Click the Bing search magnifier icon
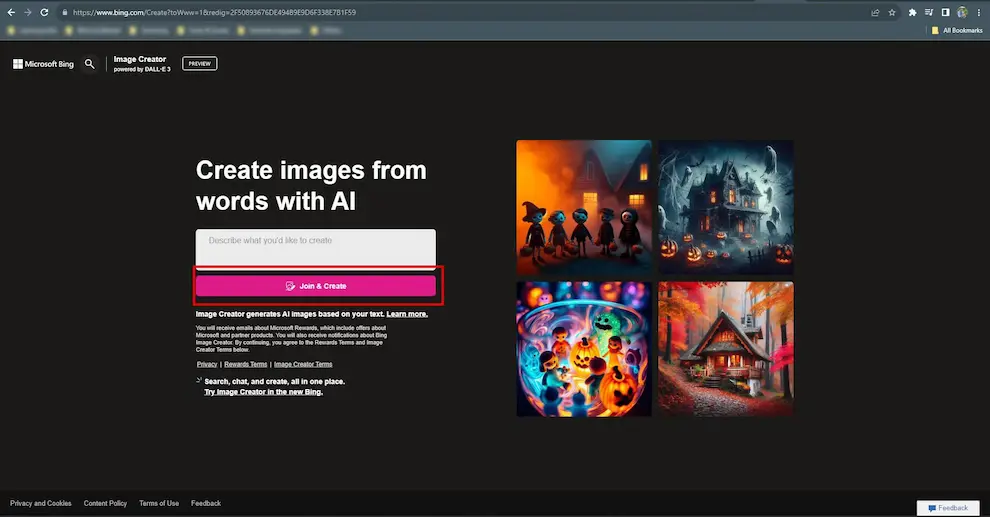990x517 pixels. coord(90,64)
